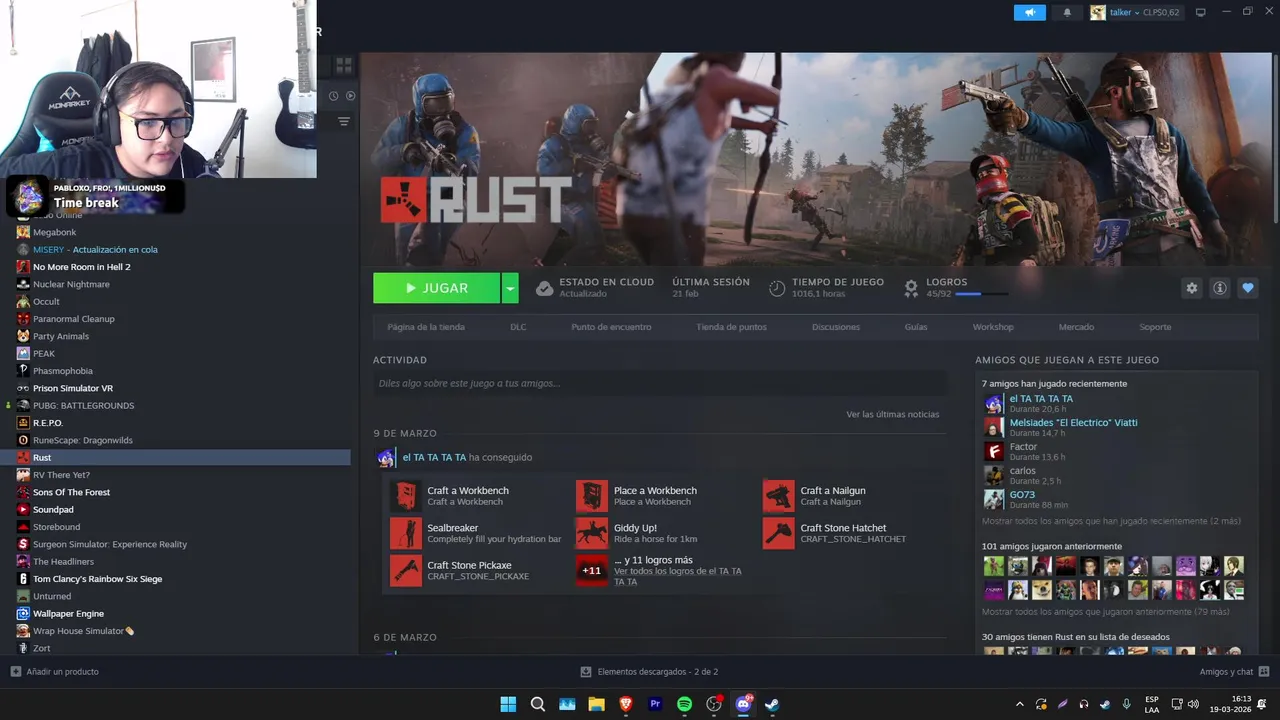The width and height of the screenshot is (1280, 720).
Task: Open recent activity clock filter
Action: point(334,96)
